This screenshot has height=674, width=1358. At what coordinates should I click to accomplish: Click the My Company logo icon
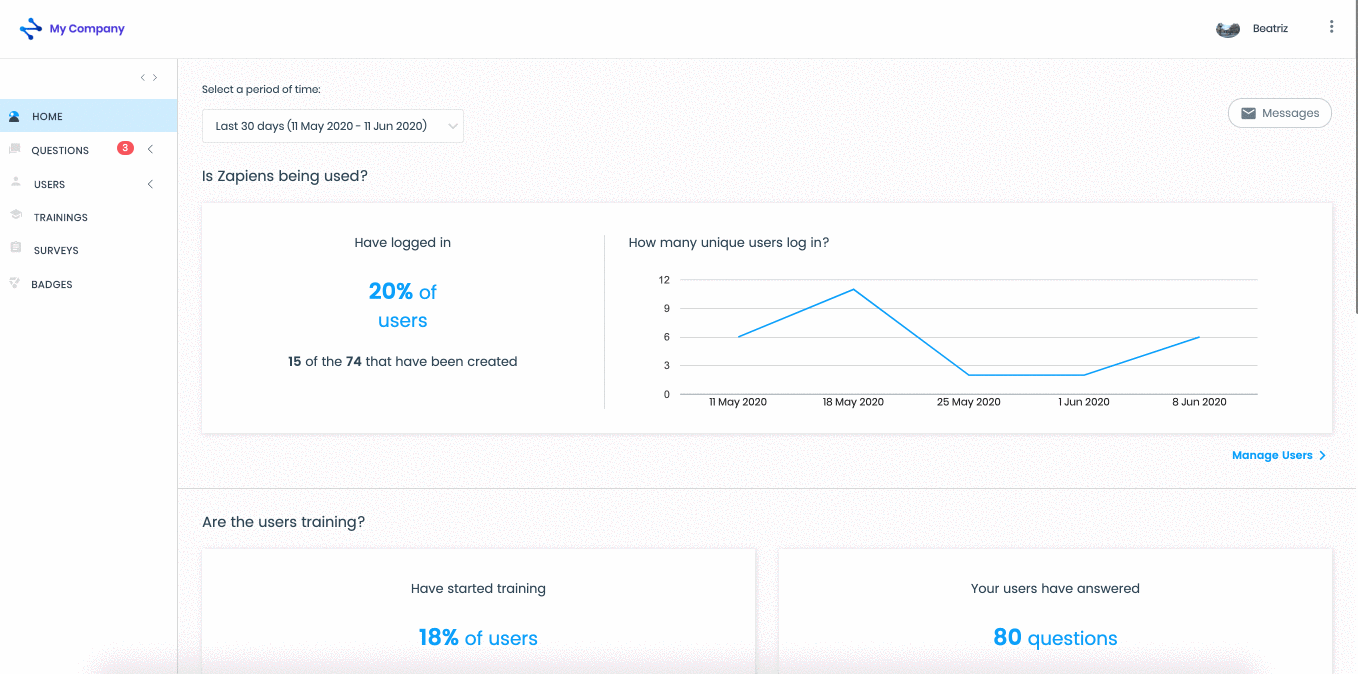(x=31, y=28)
